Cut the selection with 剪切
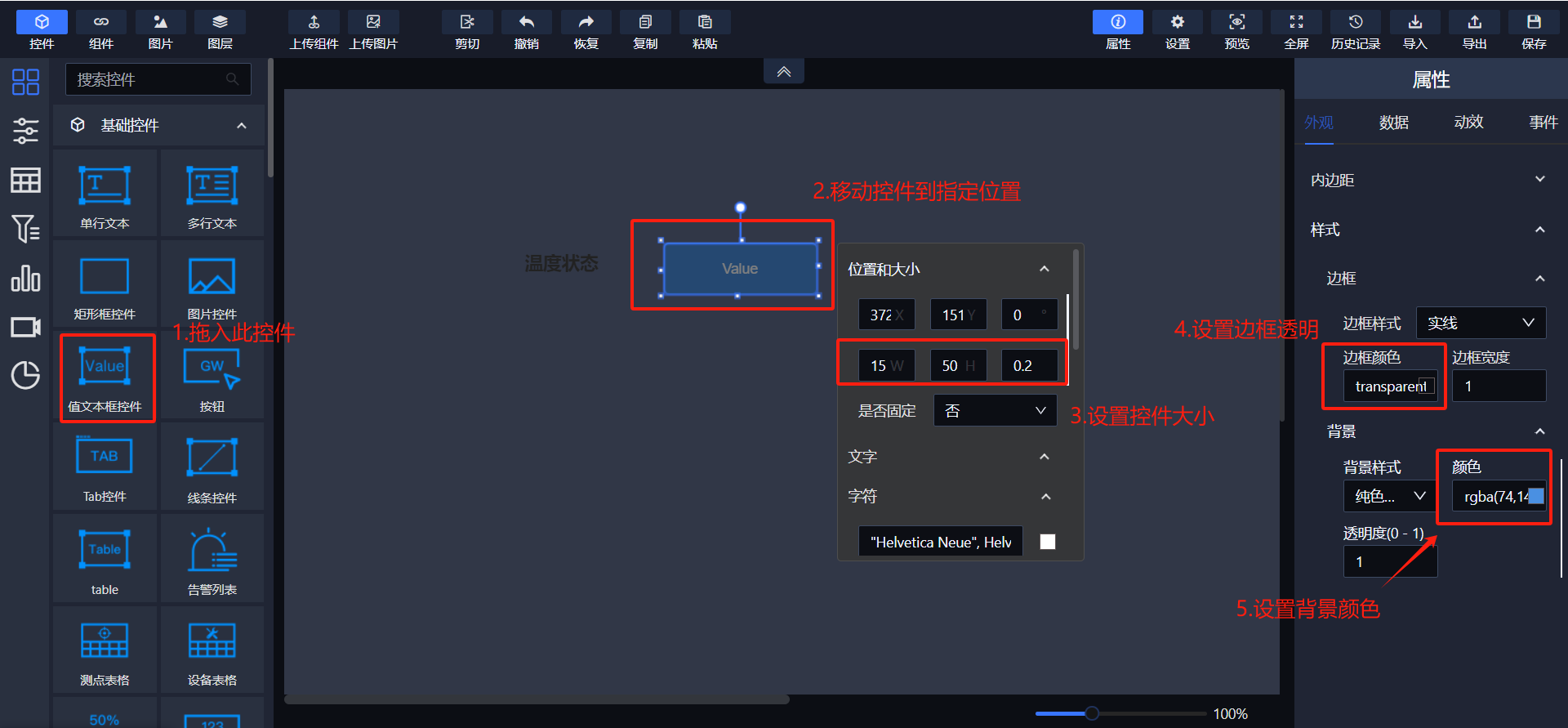 coord(467,31)
